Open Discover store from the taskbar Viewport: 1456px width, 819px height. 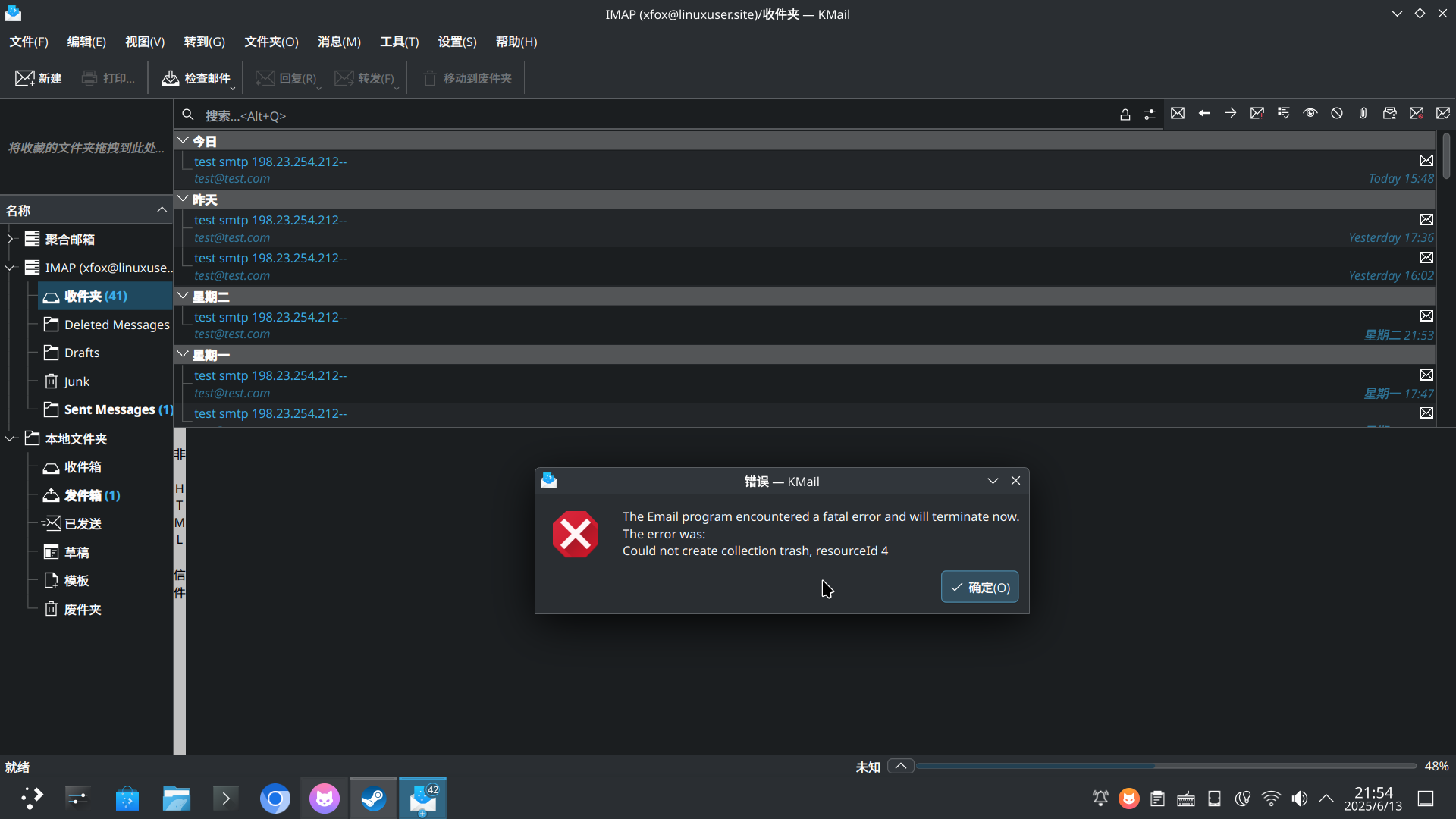(x=127, y=799)
